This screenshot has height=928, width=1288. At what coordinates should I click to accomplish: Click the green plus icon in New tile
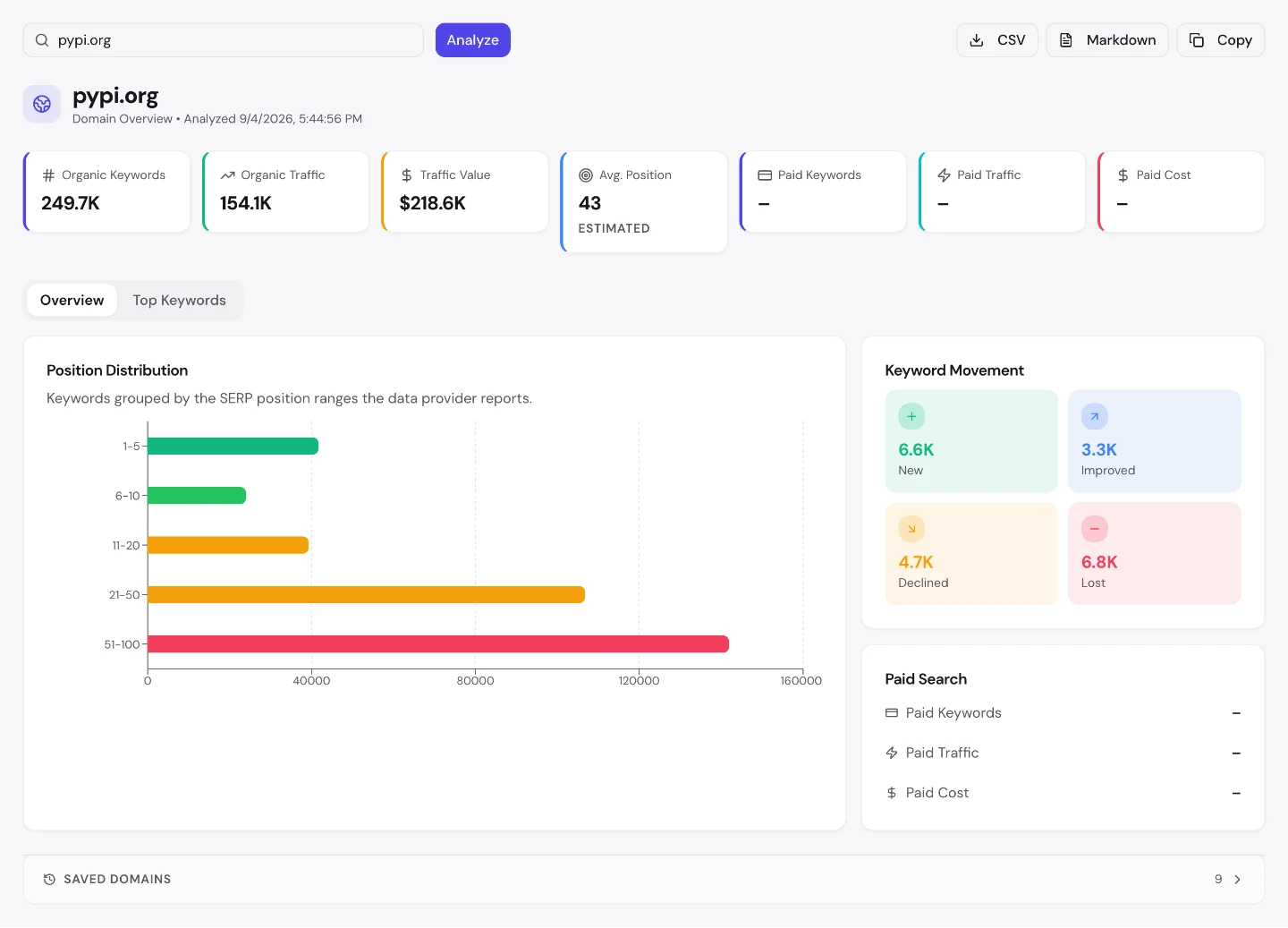point(911,416)
